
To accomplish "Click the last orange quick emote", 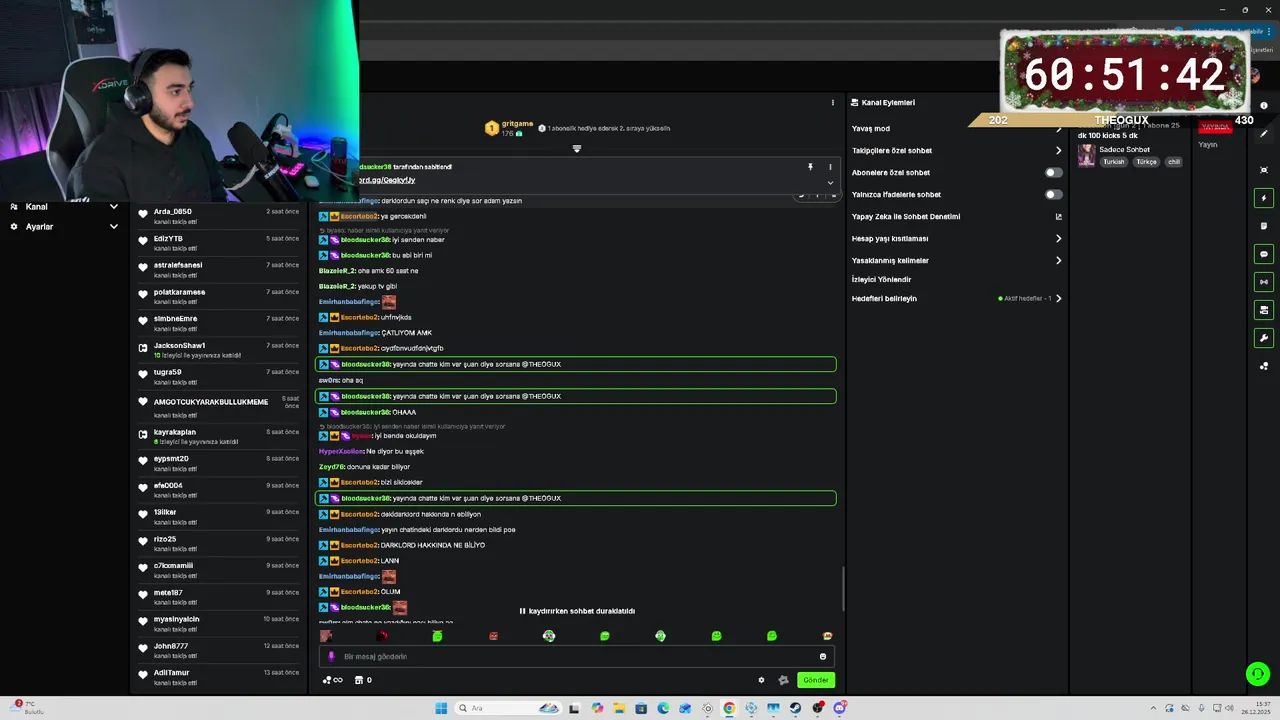I will [827, 636].
